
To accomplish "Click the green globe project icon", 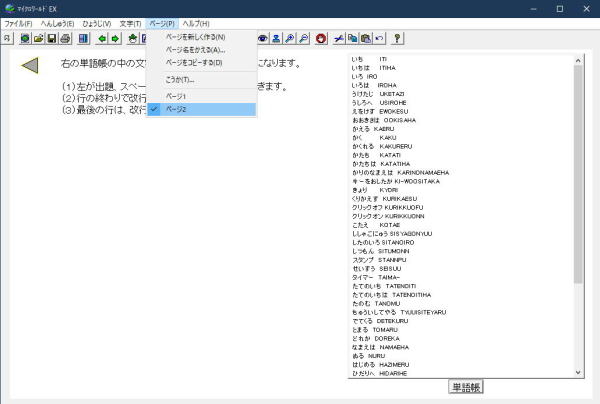I will click(25, 38).
